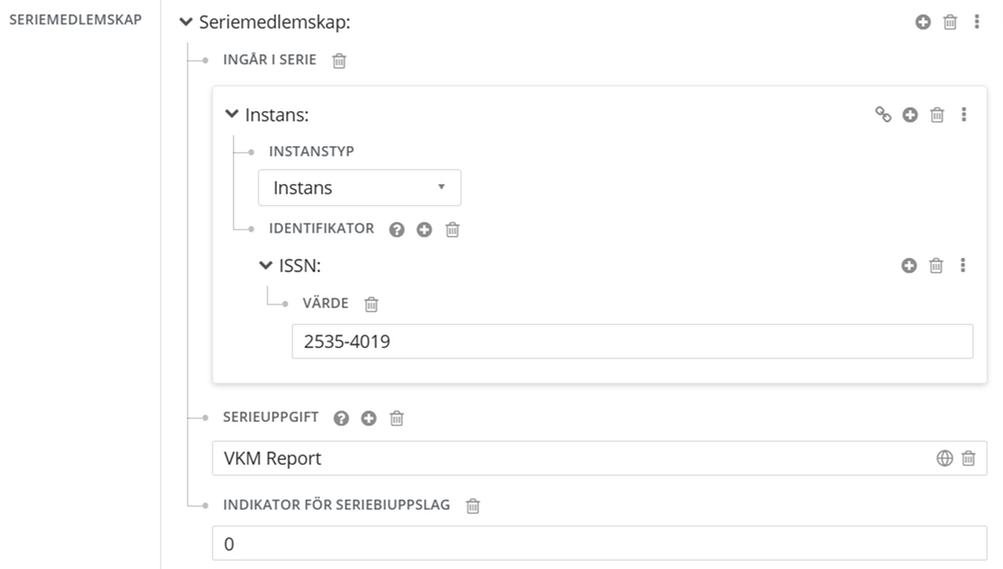Open the three-dot menu for Seriemedlemskap
Viewport: 1003px width, 569px height.
[977, 21]
